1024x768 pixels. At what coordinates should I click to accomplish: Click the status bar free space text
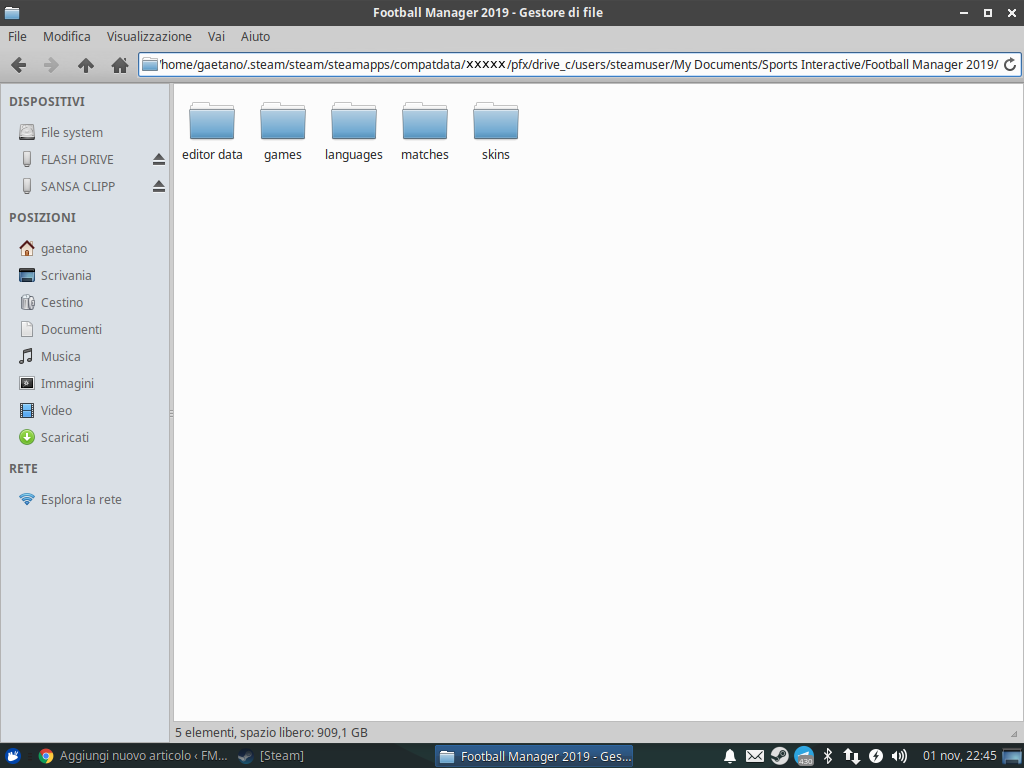(x=271, y=733)
